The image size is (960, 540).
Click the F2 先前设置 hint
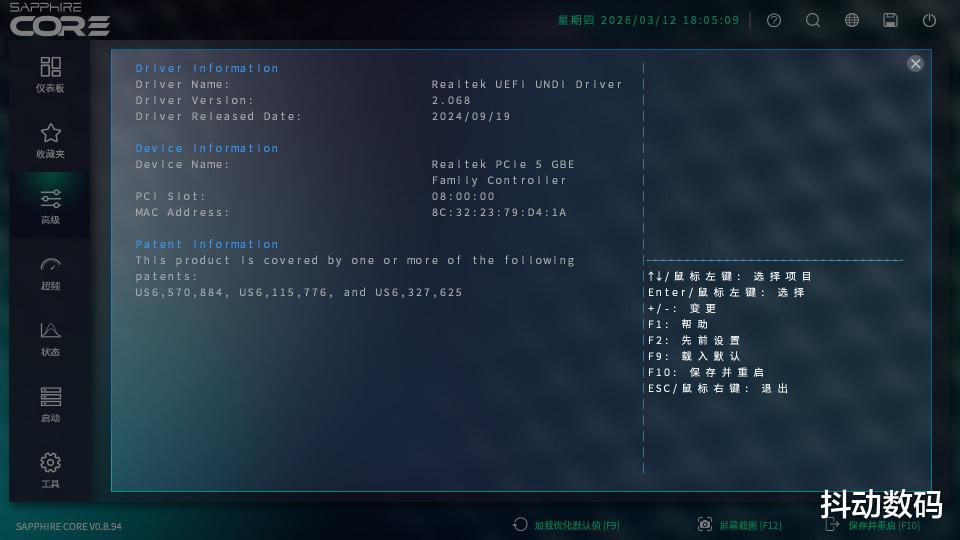pos(694,340)
